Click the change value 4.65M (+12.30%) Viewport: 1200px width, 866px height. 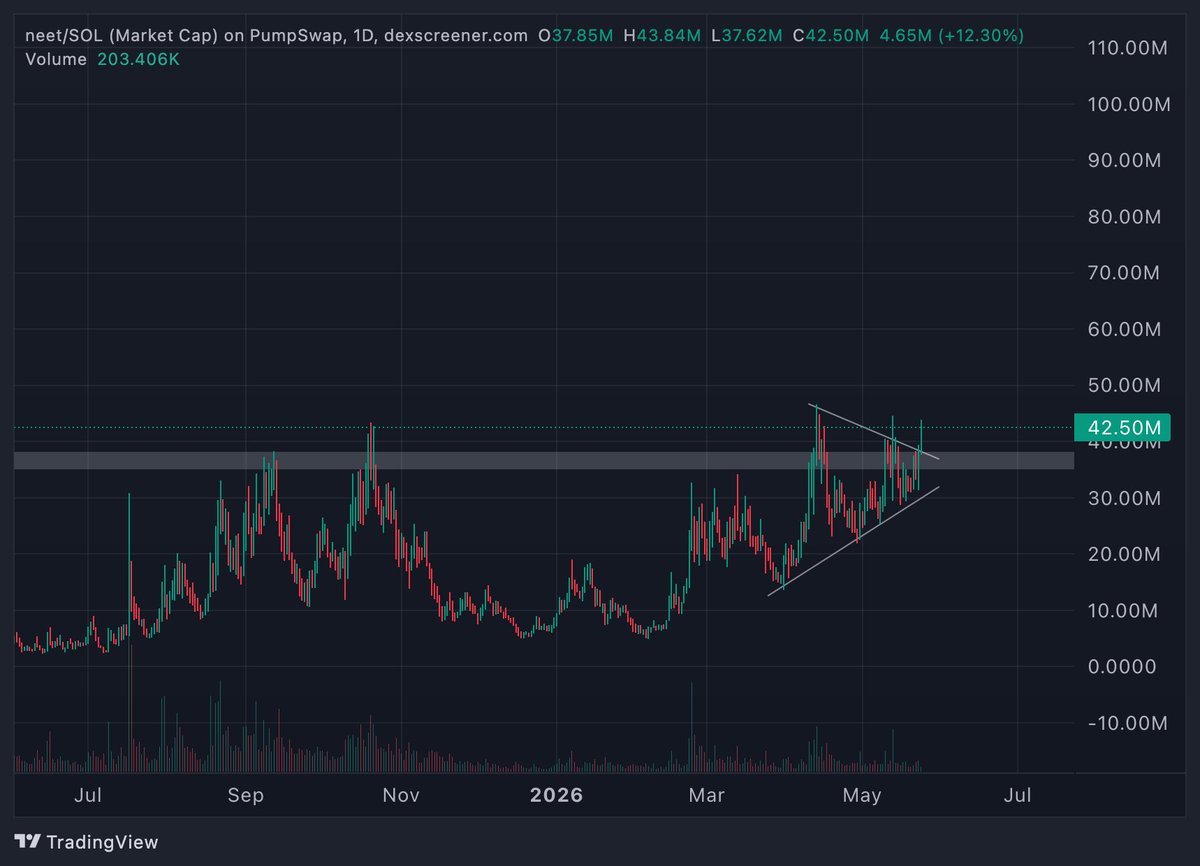click(951, 35)
